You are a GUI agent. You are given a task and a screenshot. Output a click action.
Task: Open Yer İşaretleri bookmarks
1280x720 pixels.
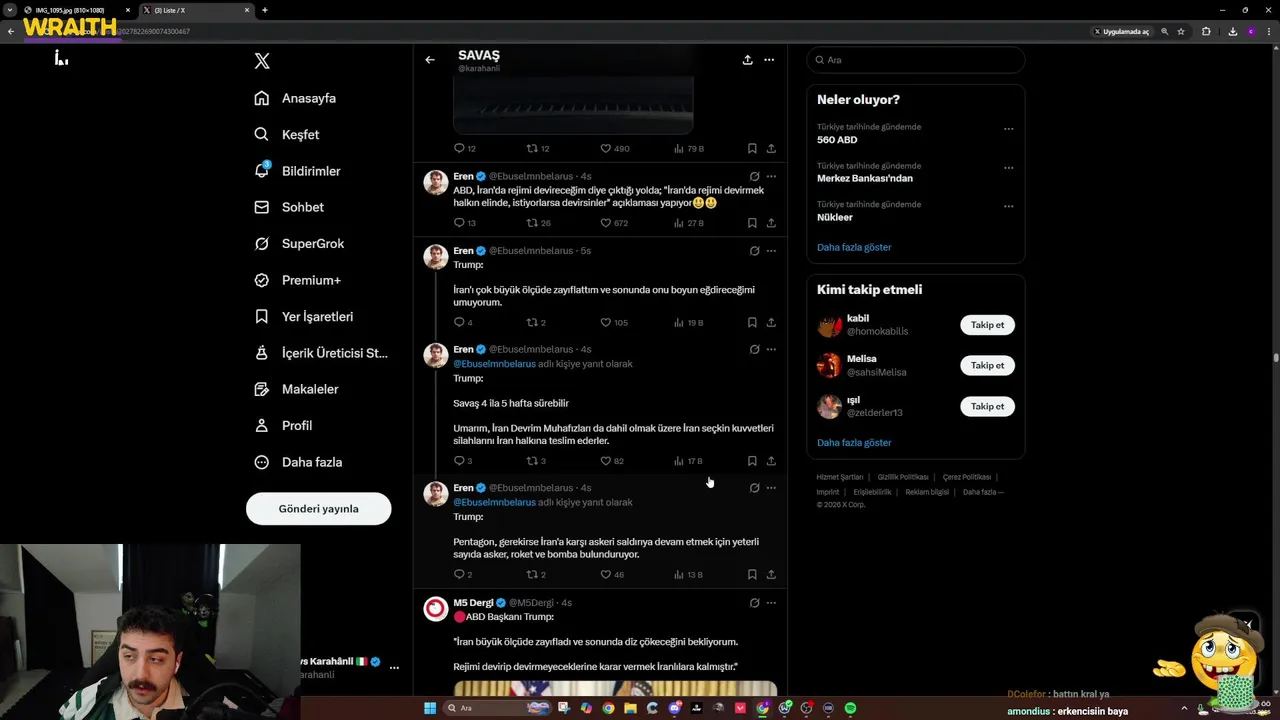[x=304, y=316]
